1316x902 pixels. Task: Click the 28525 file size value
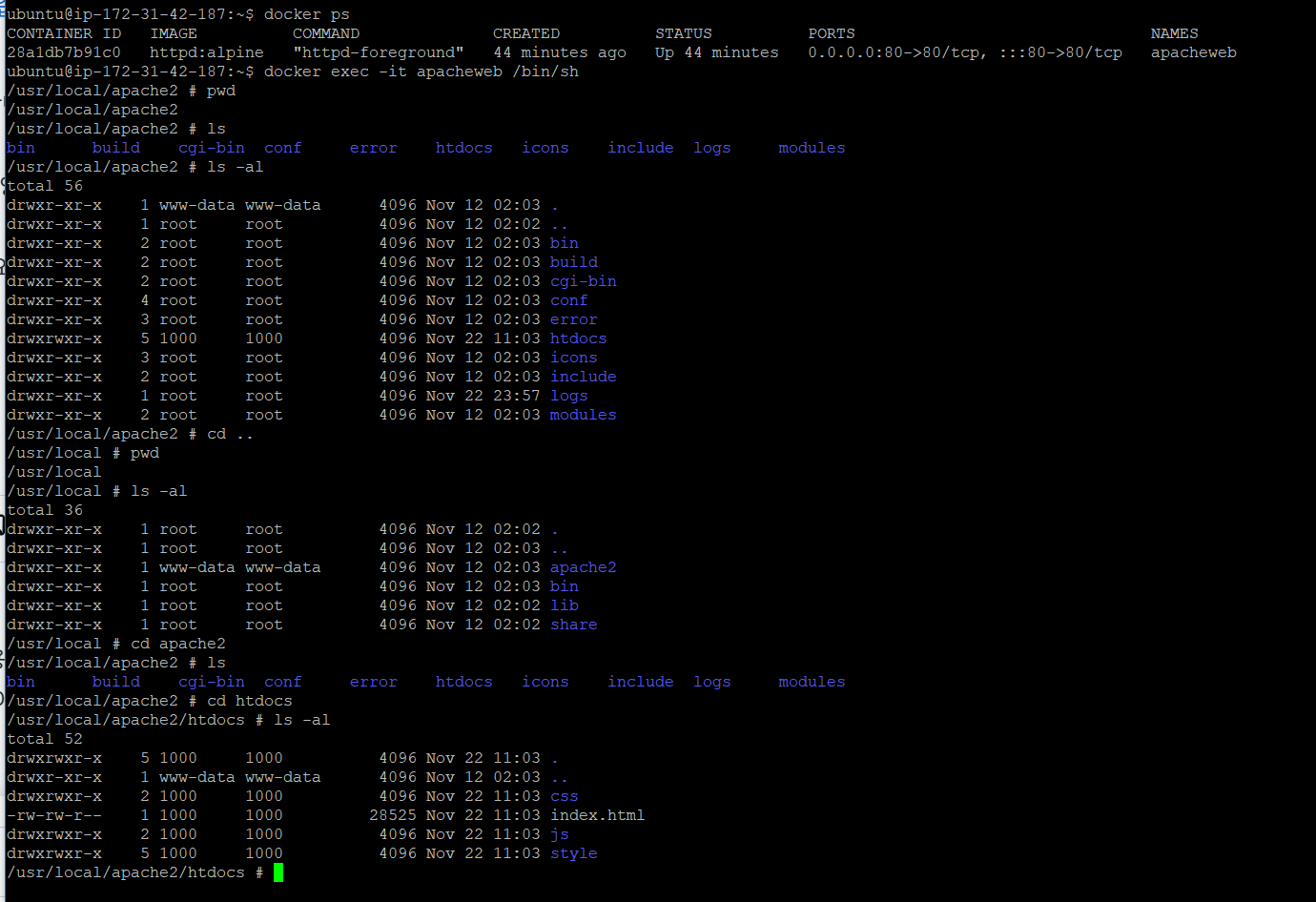pyautogui.click(x=393, y=815)
